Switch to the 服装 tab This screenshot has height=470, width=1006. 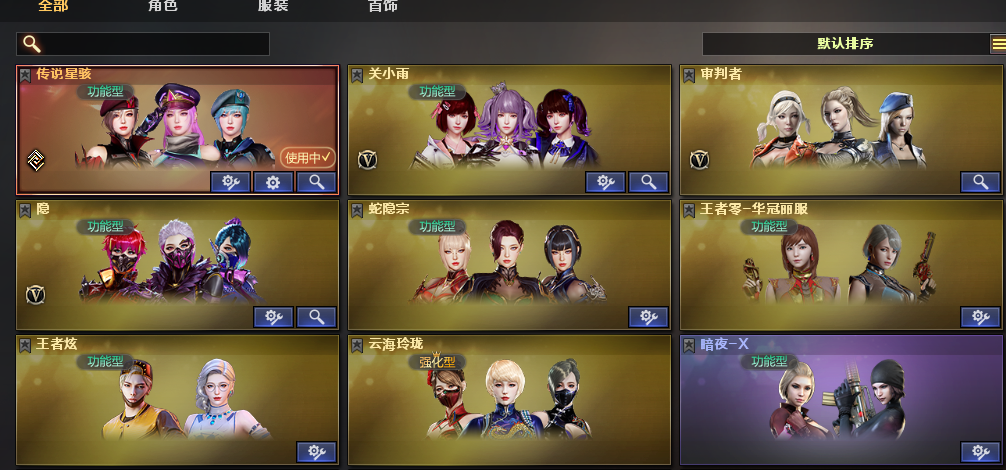(x=273, y=6)
